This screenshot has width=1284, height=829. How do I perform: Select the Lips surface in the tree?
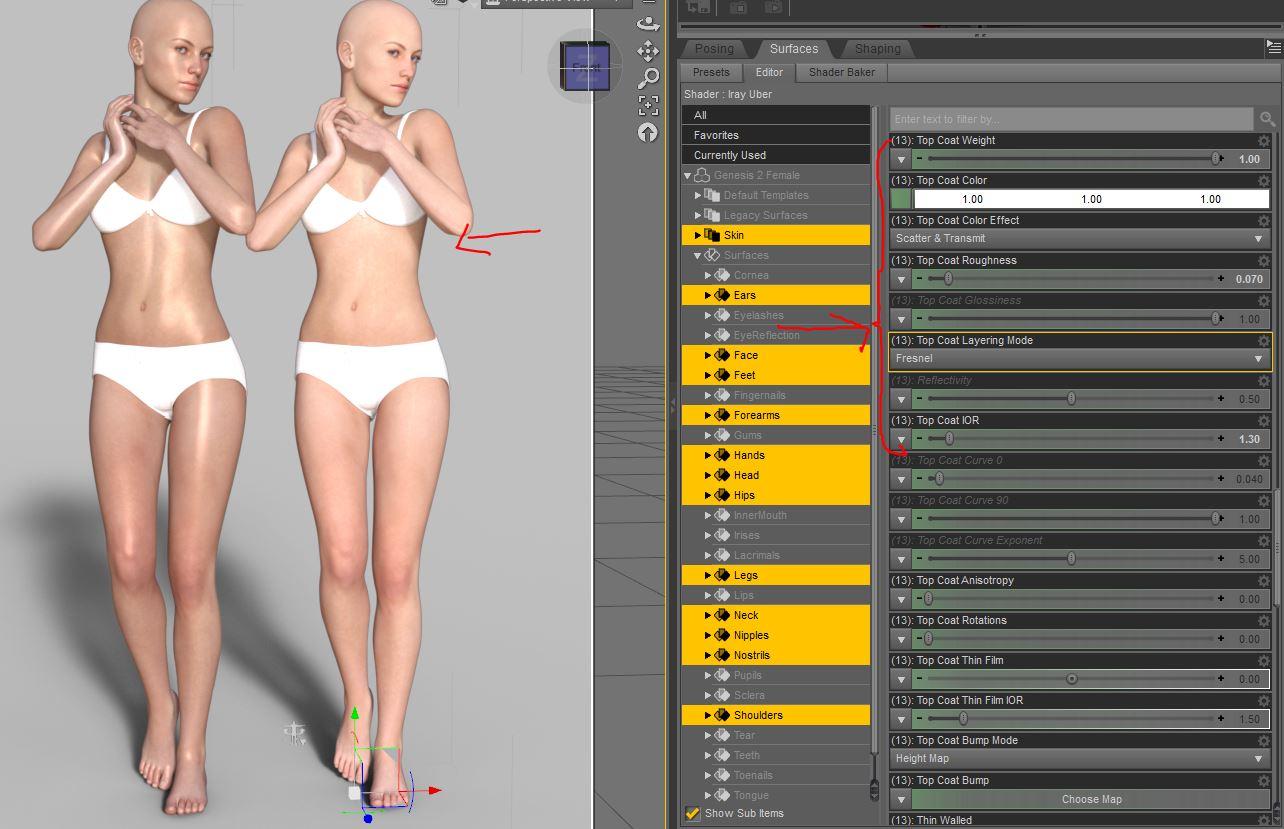776,595
